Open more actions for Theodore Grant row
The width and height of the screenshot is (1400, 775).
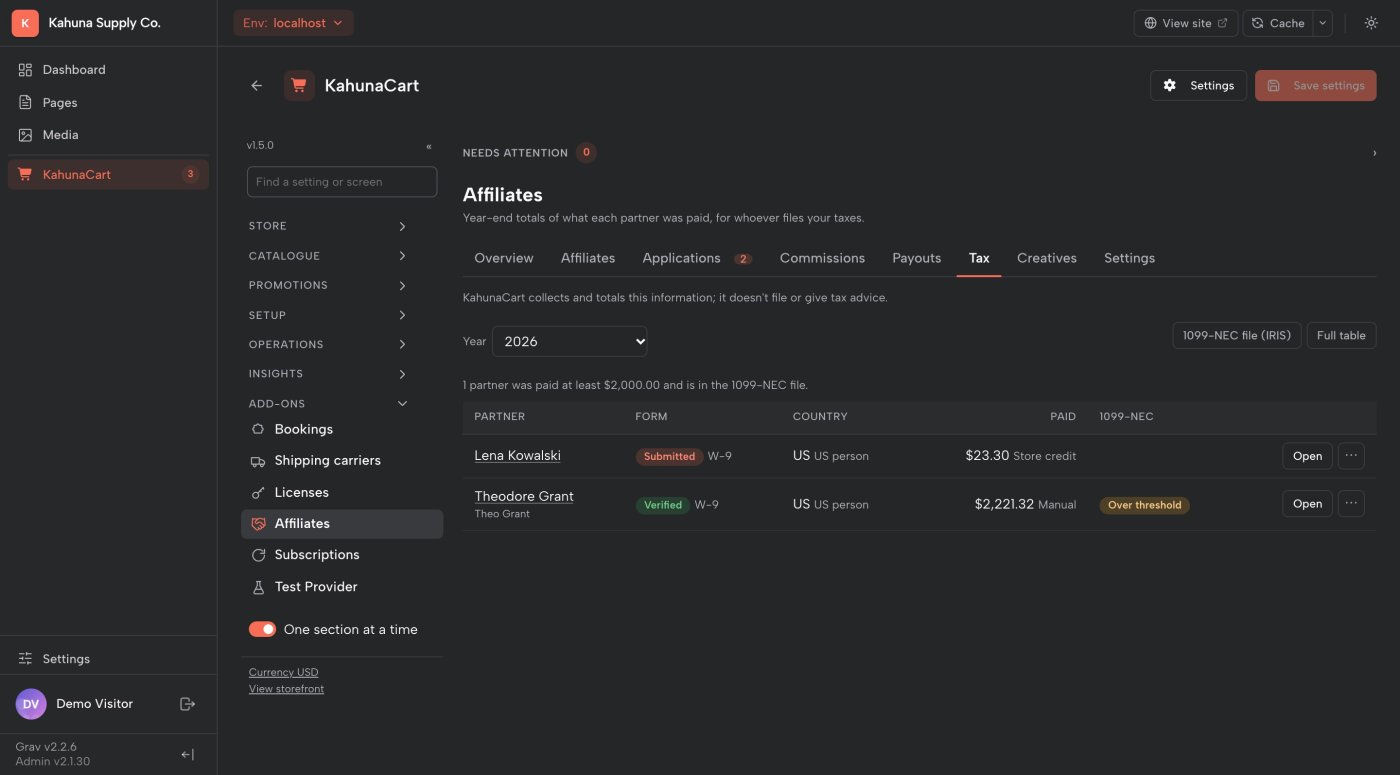(x=1351, y=504)
